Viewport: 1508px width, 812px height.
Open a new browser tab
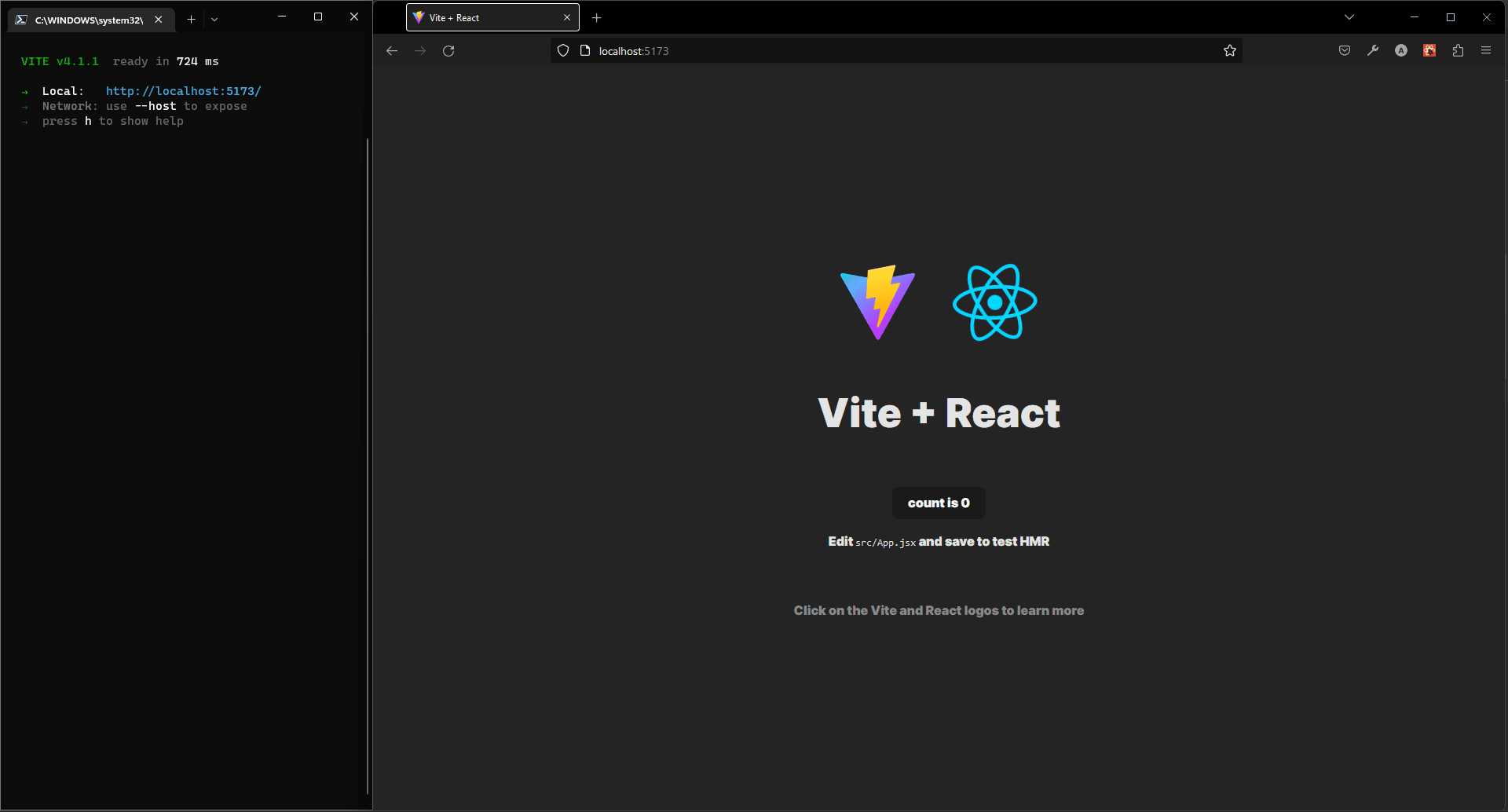(x=597, y=17)
